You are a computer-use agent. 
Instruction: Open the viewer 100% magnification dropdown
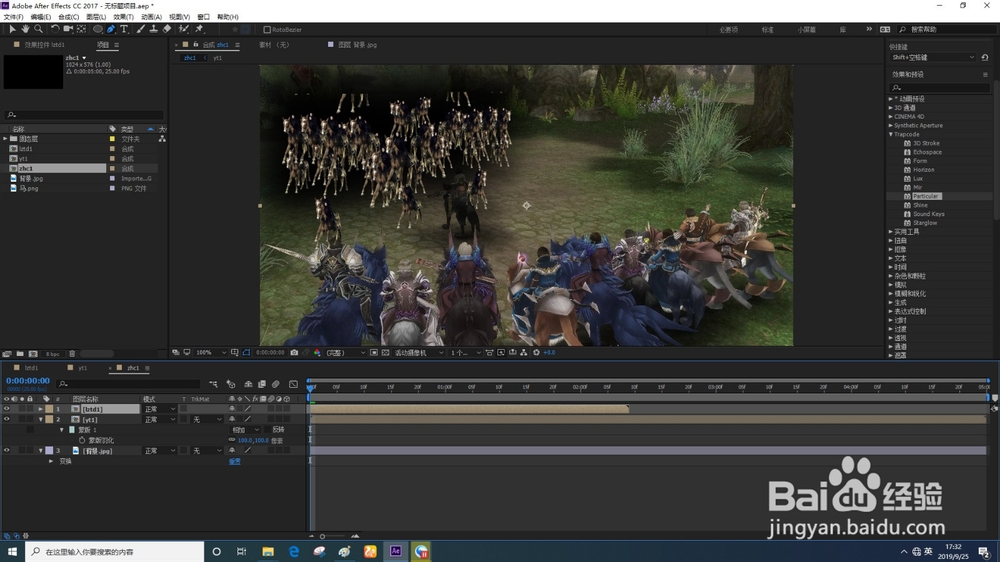click(x=210, y=352)
